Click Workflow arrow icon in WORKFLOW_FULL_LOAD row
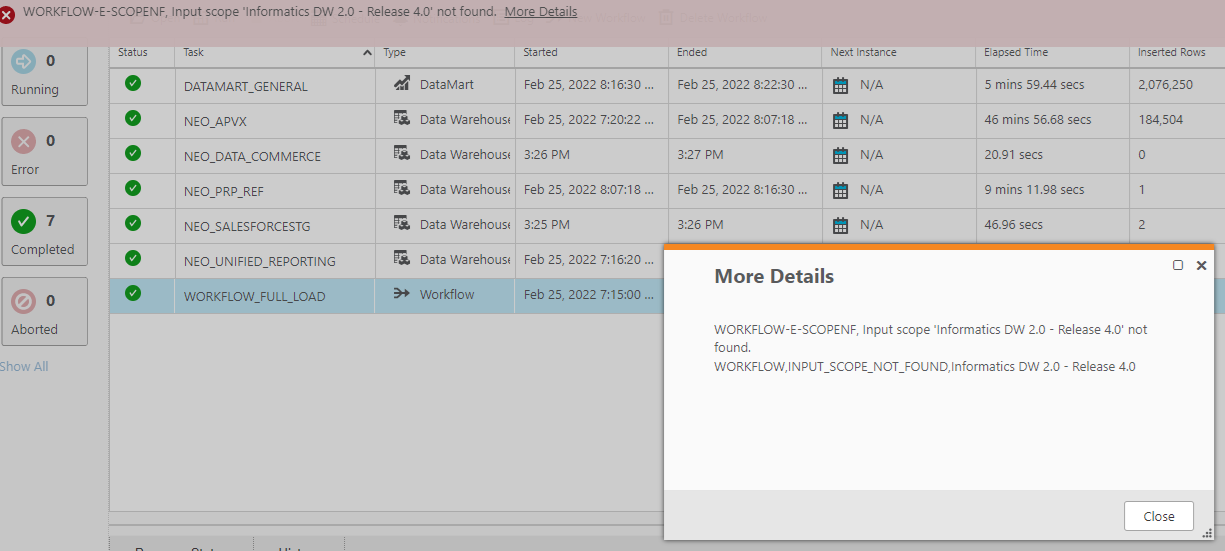1225x551 pixels. [402, 294]
